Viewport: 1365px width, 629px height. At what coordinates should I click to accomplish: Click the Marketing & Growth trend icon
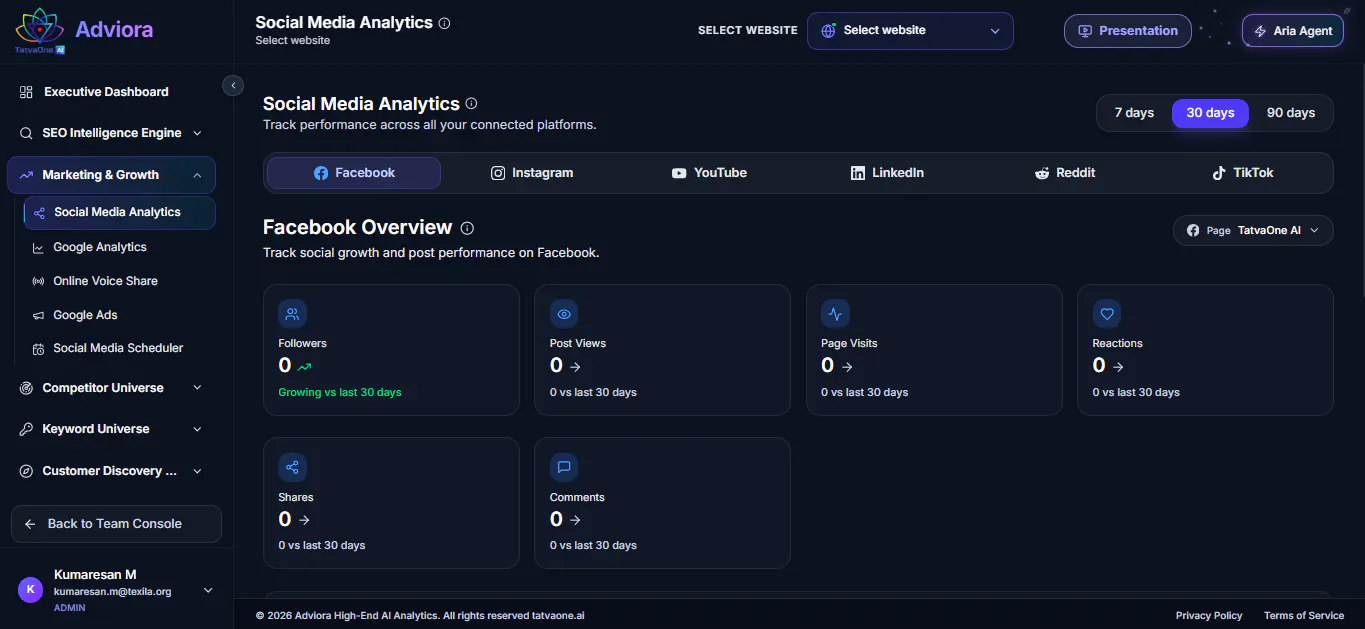pos(26,175)
